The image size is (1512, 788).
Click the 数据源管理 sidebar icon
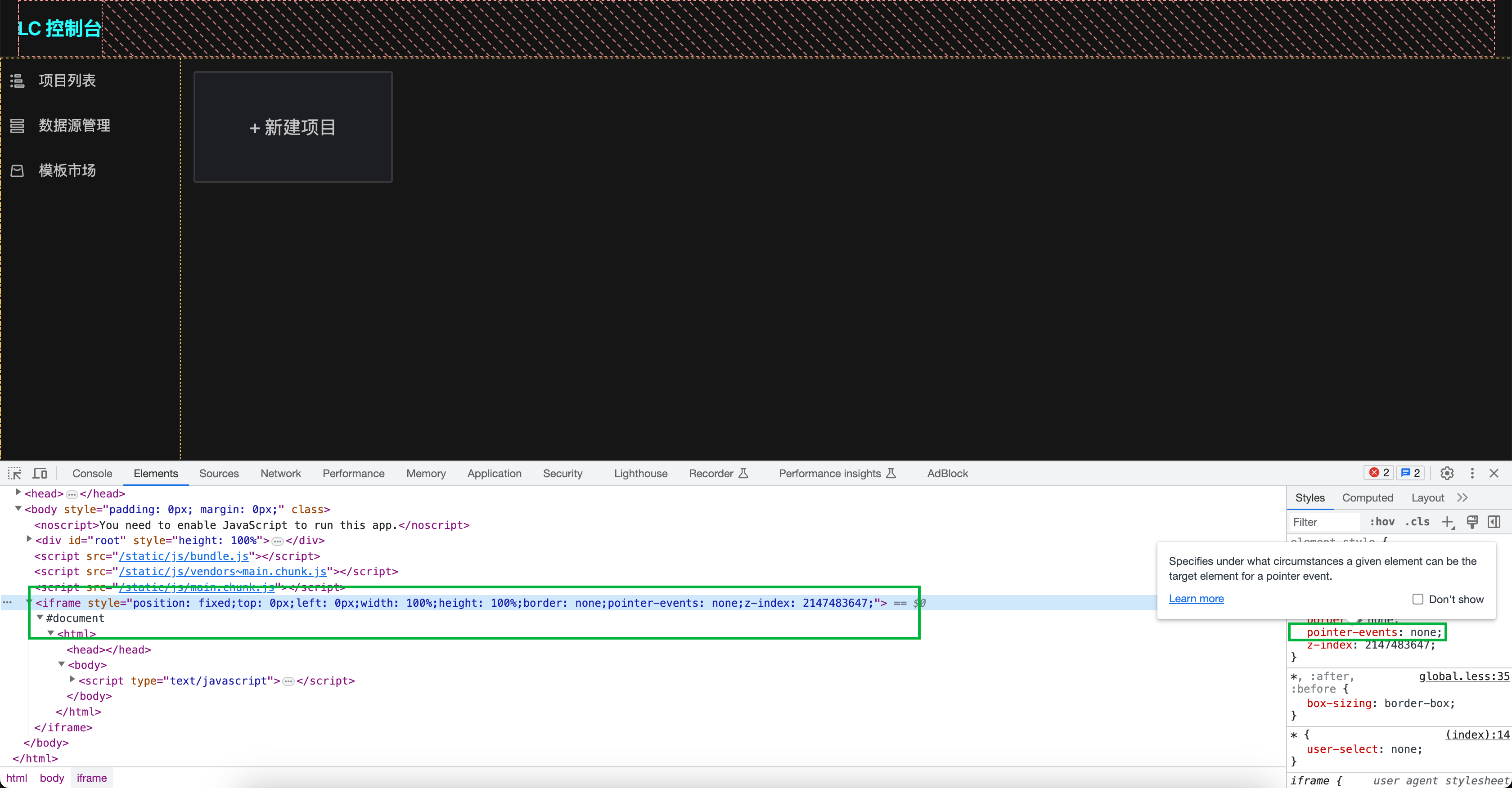pyautogui.click(x=17, y=125)
